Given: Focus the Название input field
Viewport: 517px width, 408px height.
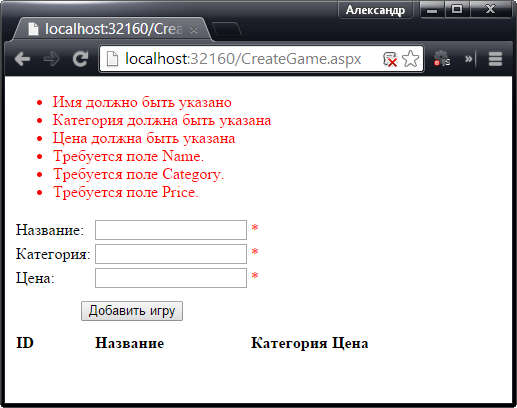Looking at the screenshot, I should pos(171,230).
